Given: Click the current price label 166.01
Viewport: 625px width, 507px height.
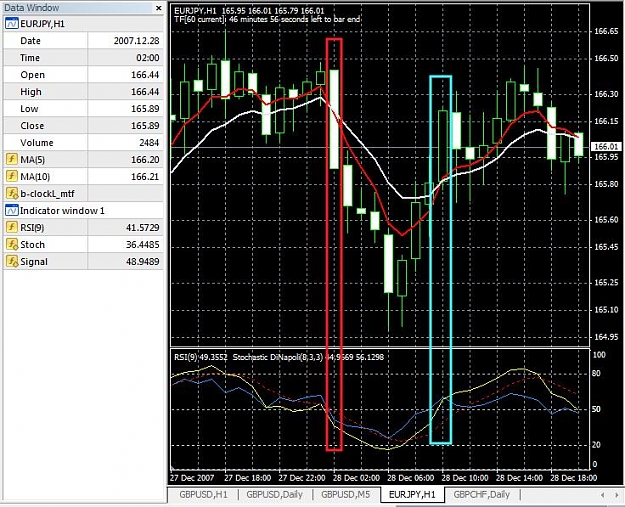Looking at the screenshot, I should (606, 147).
